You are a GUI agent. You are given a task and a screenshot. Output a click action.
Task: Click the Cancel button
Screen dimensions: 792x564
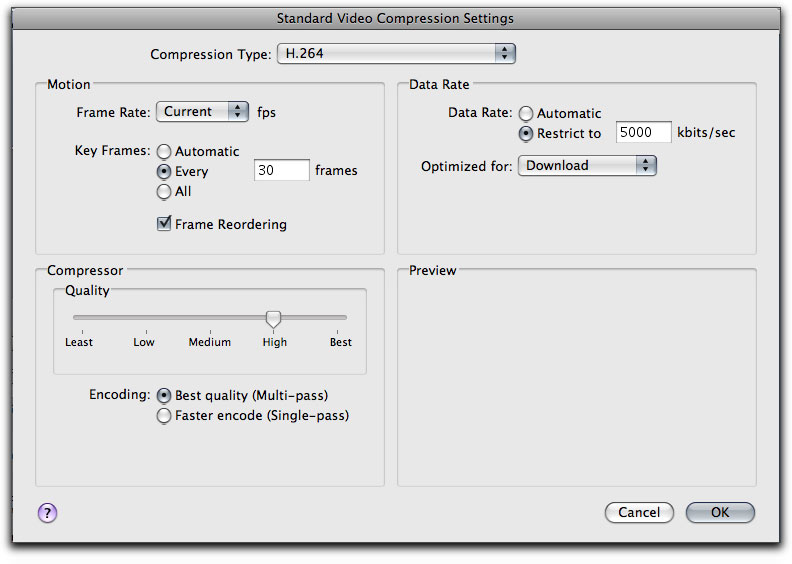click(x=639, y=512)
